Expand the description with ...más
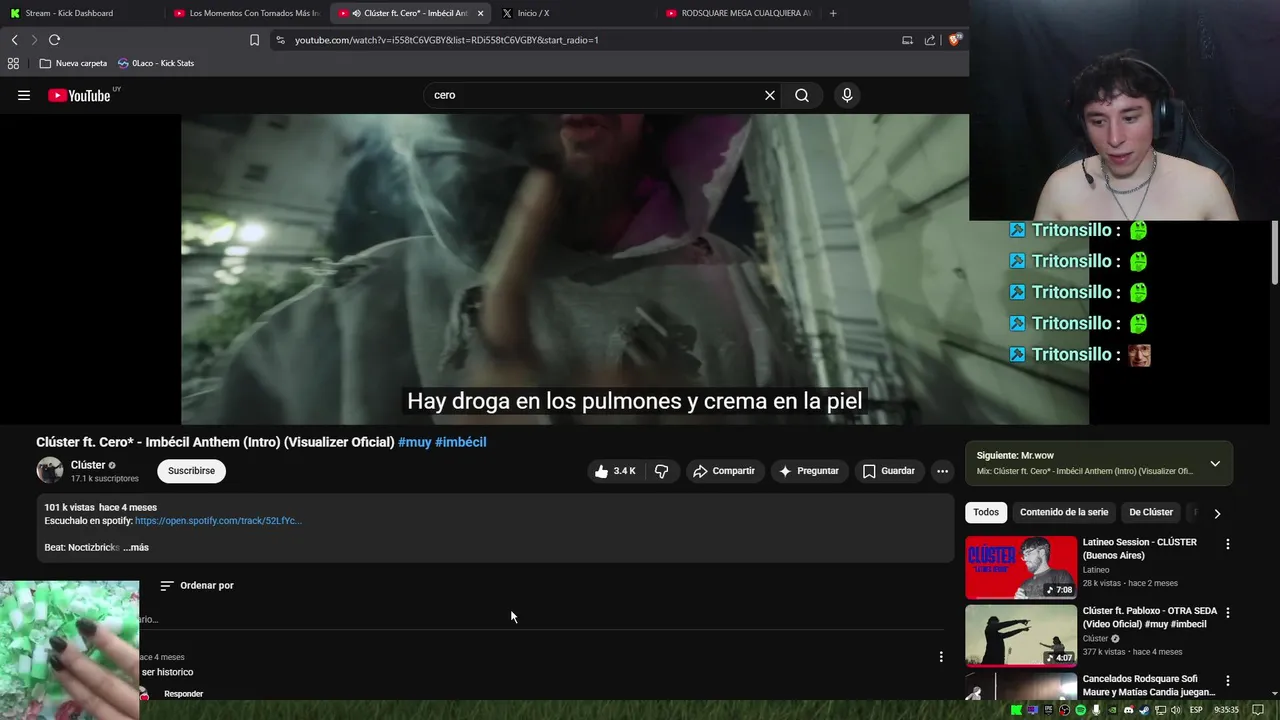Image resolution: width=1280 pixels, height=720 pixels. tap(136, 547)
